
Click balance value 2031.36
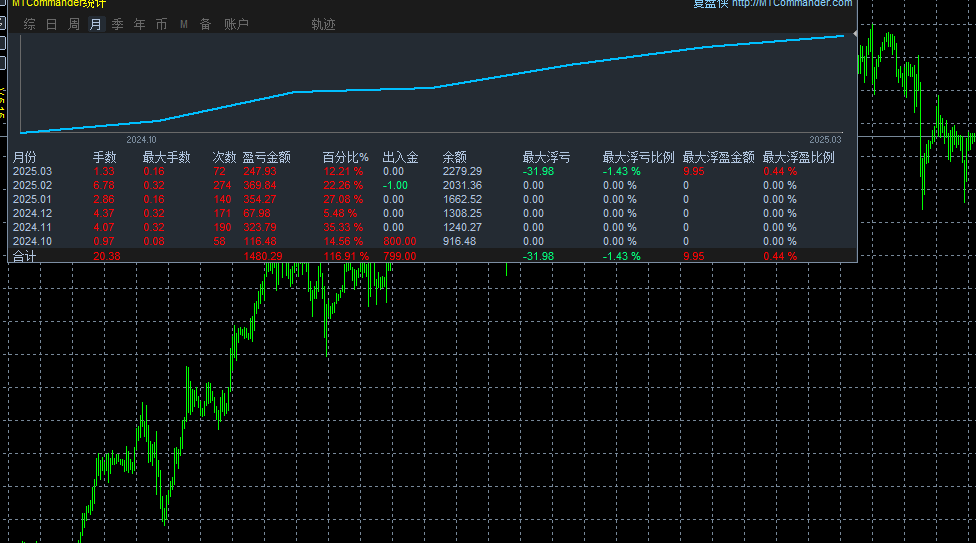point(462,186)
